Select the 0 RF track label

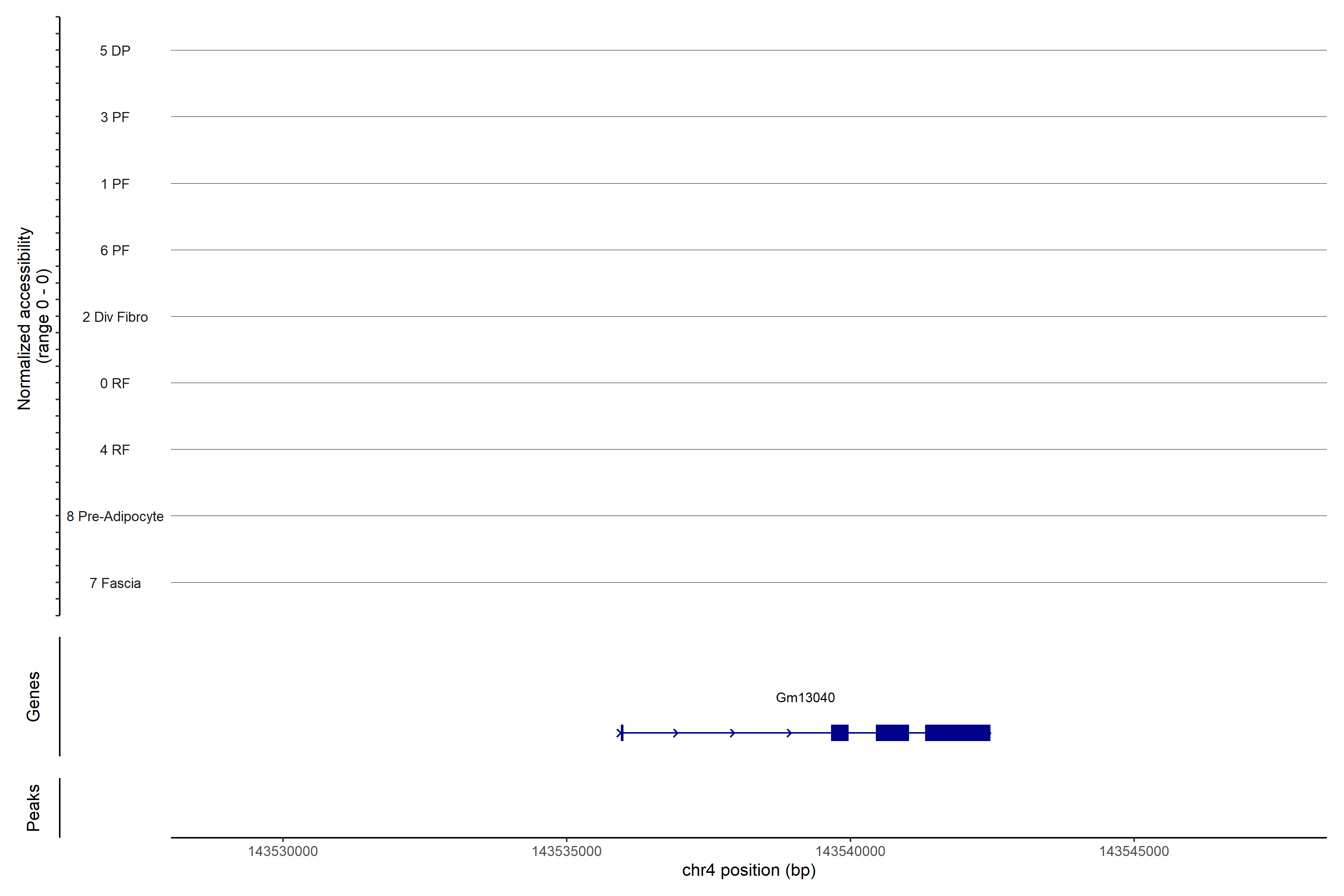click(x=115, y=383)
